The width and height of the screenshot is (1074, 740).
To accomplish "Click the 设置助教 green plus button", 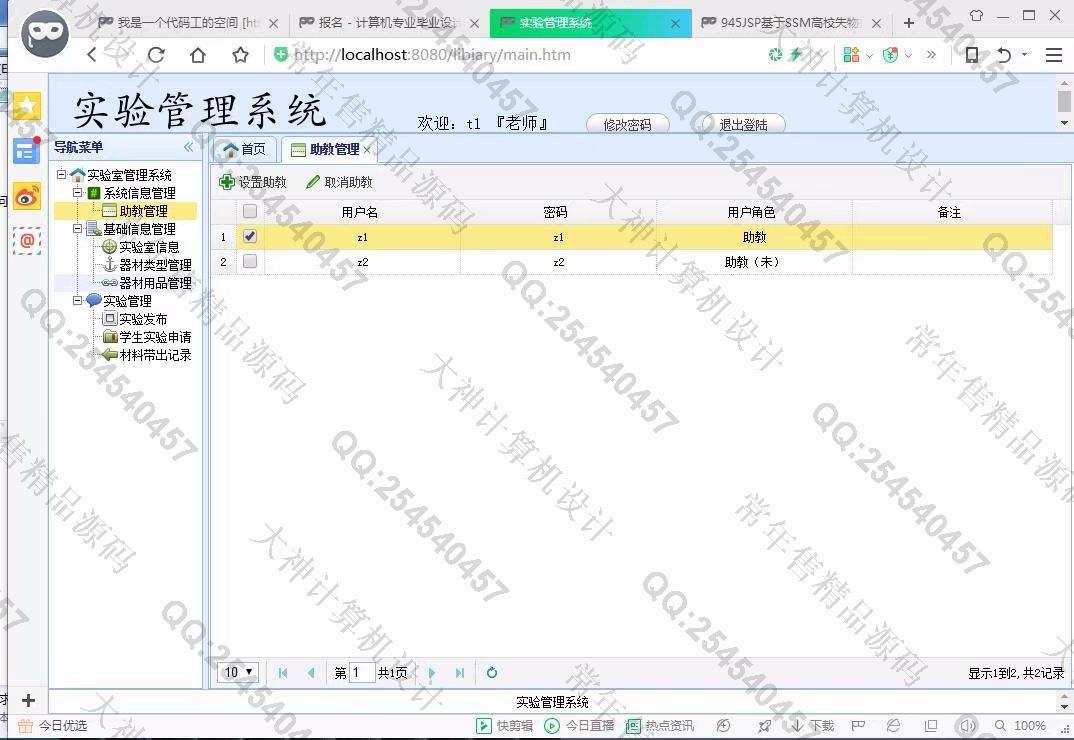I will point(252,182).
